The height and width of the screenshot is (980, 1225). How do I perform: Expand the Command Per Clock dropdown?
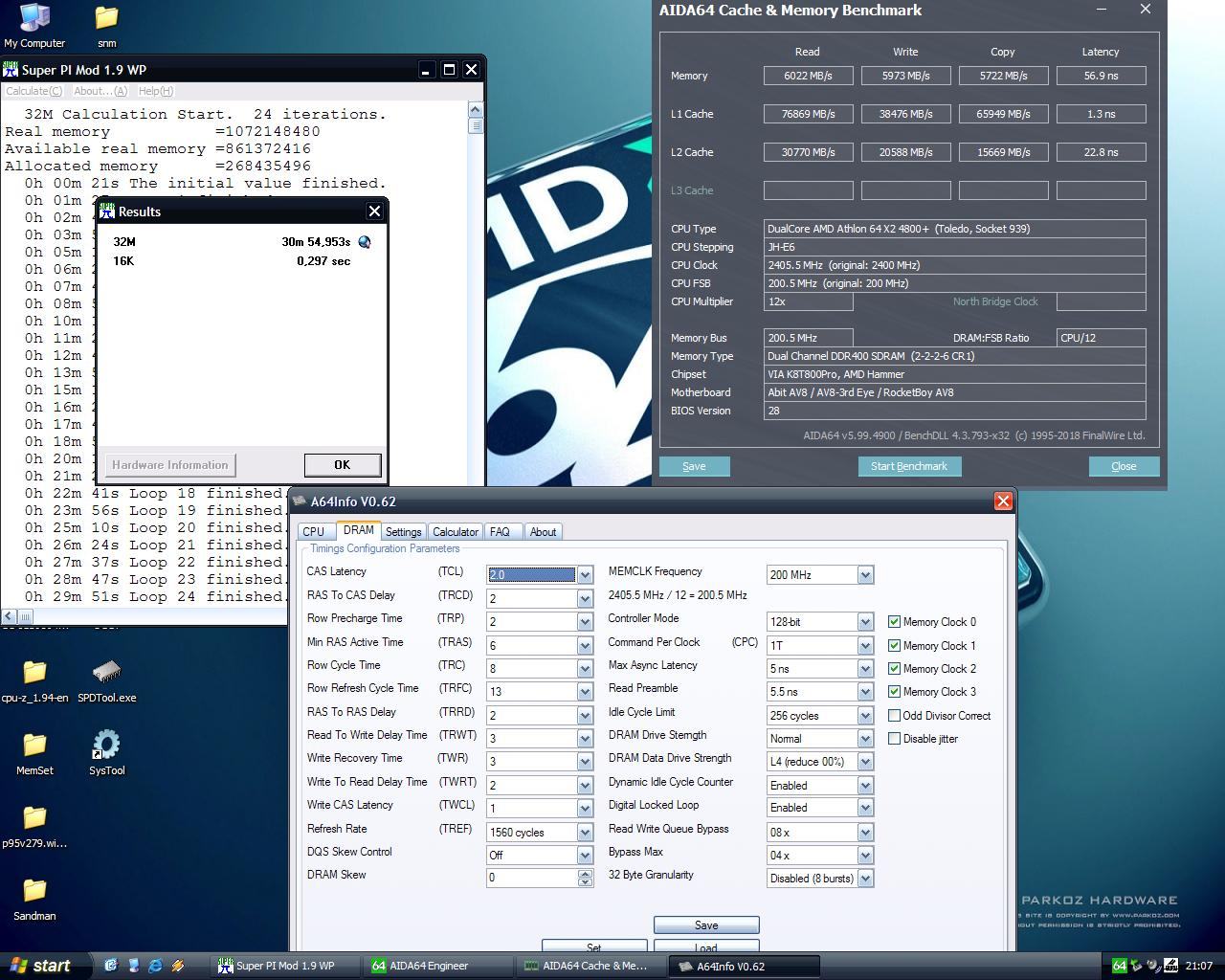click(x=865, y=645)
